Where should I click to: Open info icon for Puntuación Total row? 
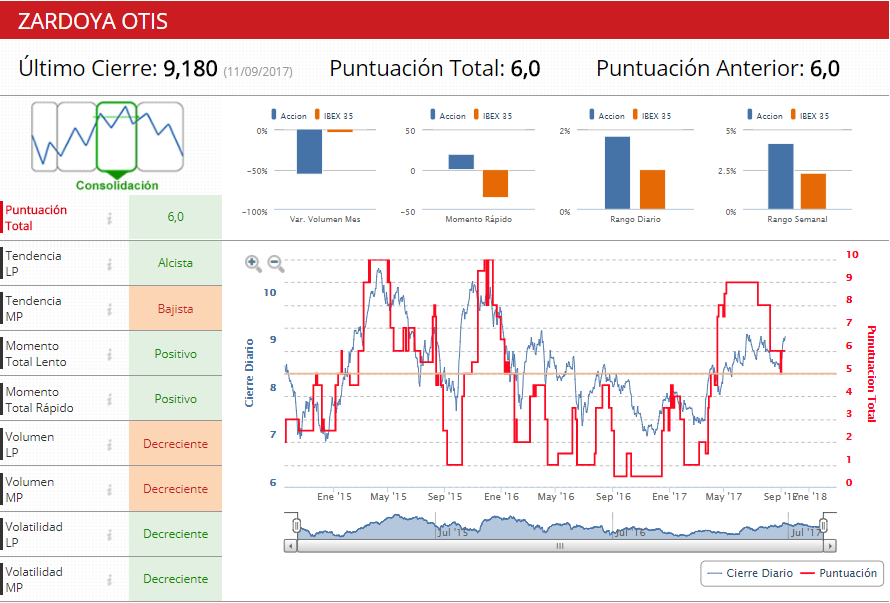coord(110,218)
